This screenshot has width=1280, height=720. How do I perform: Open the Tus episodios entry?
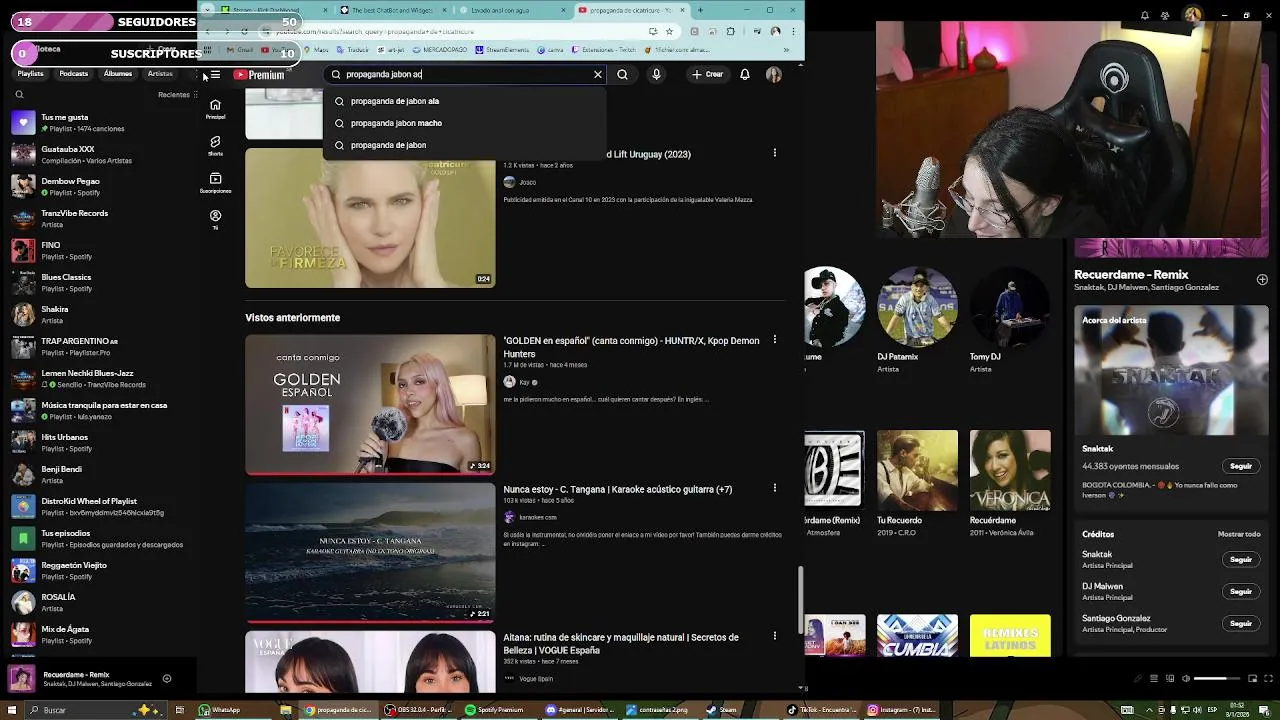tap(100, 539)
